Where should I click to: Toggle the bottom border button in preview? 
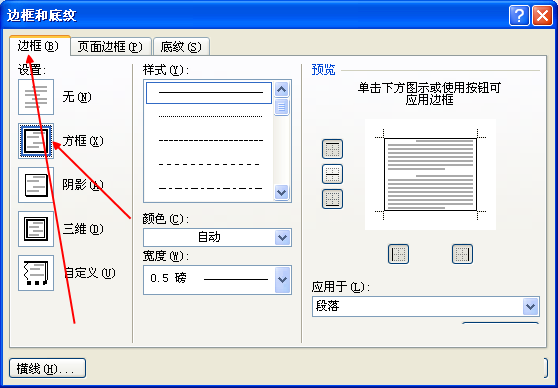point(332,199)
